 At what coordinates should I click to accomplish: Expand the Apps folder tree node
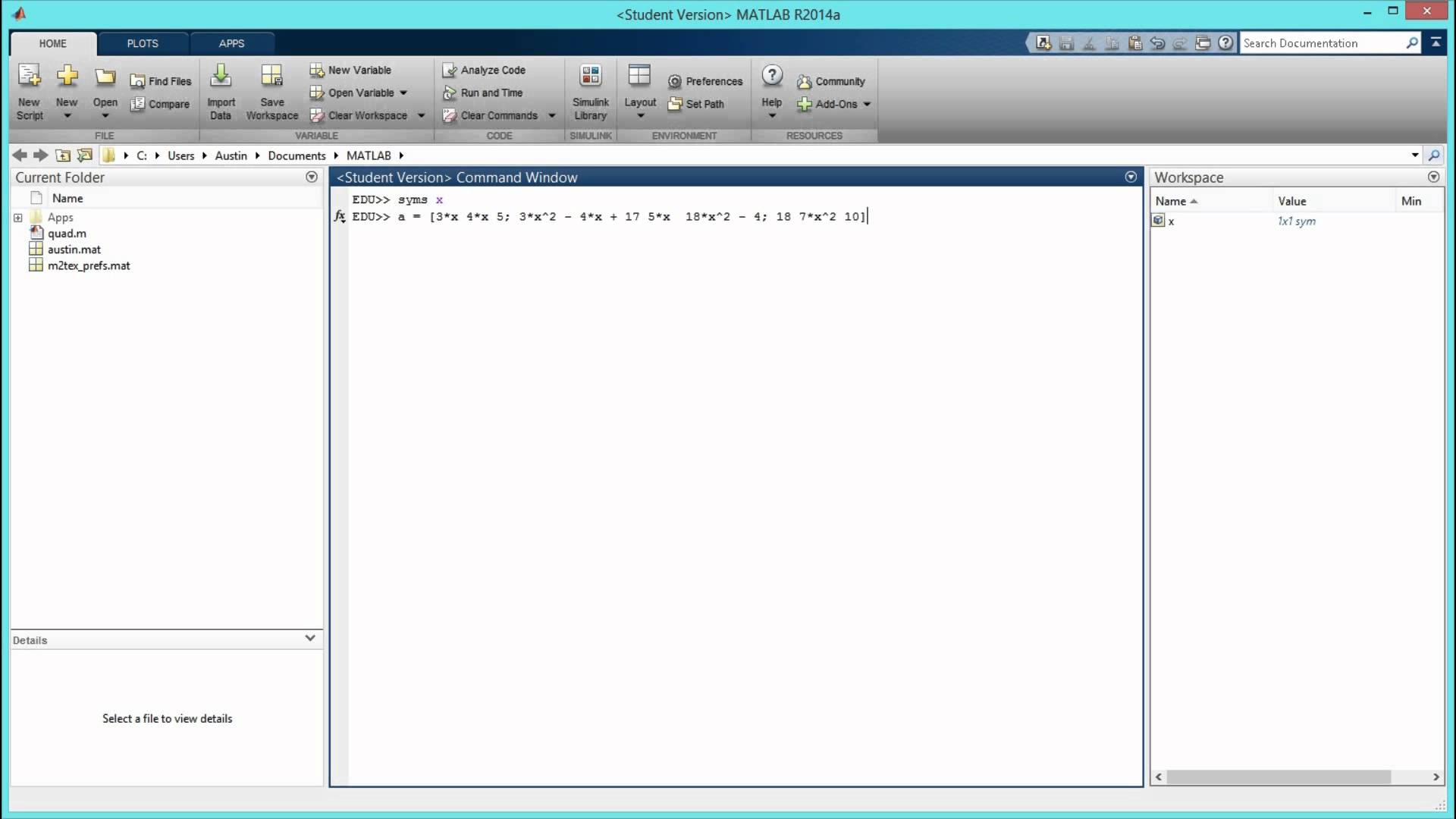[x=18, y=218]
